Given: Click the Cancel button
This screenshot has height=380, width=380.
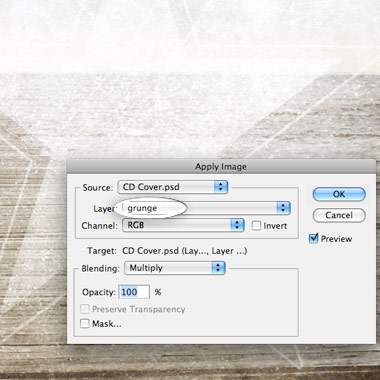Looking at the screenshot, I should [339, 215].
